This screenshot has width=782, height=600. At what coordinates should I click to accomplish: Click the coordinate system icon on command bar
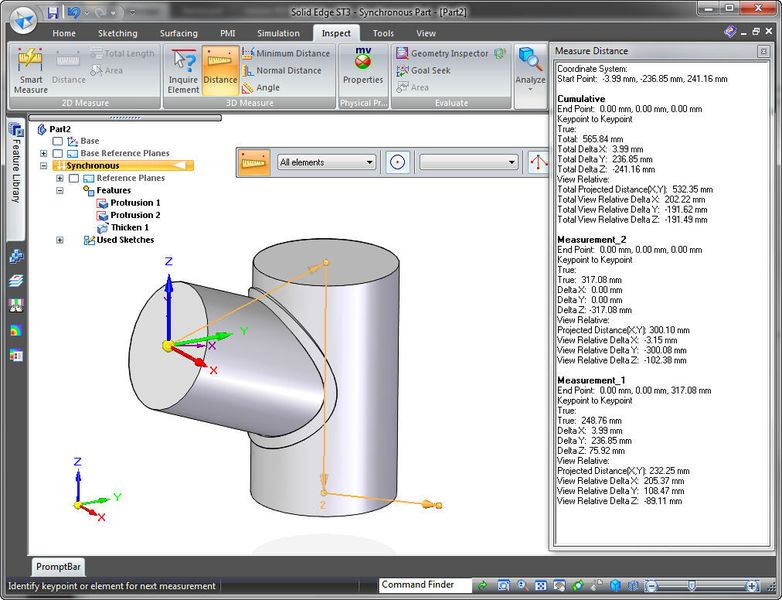tap(538, 162)
